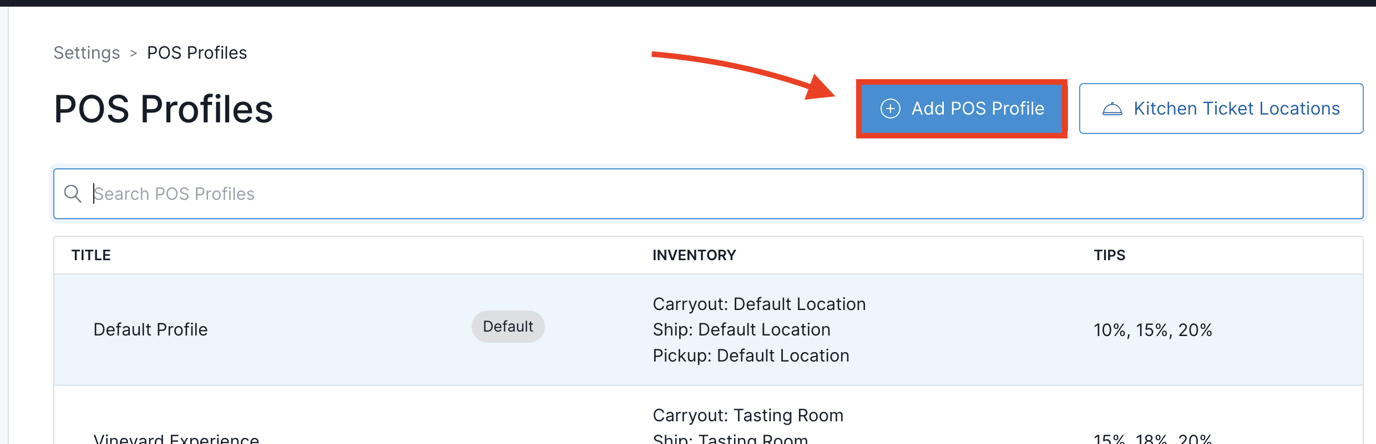The image size is (1376, 444).
Task: Select the POS Profiles breadcrumb item
Action: 197,53
